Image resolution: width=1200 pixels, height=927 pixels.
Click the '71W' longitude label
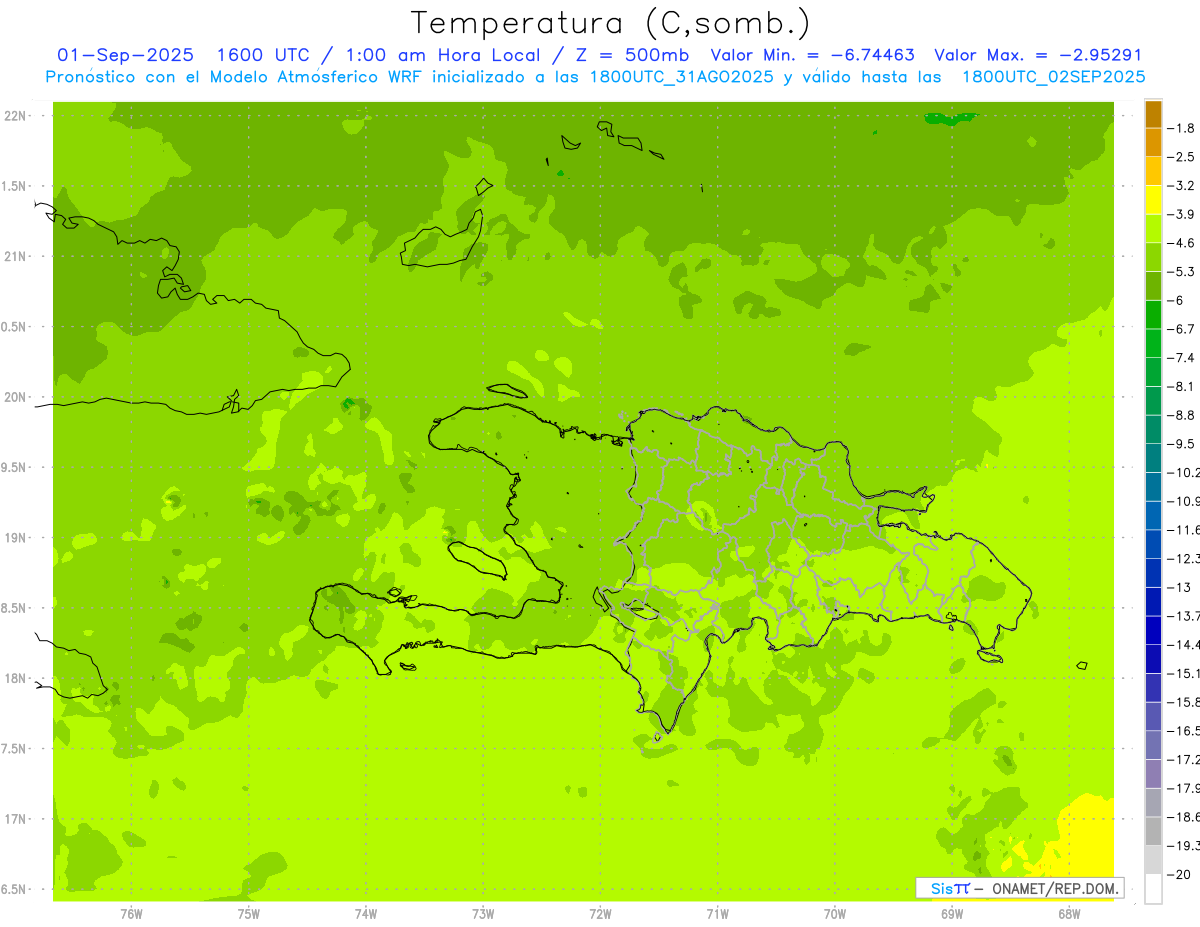[x=717, y=914]
